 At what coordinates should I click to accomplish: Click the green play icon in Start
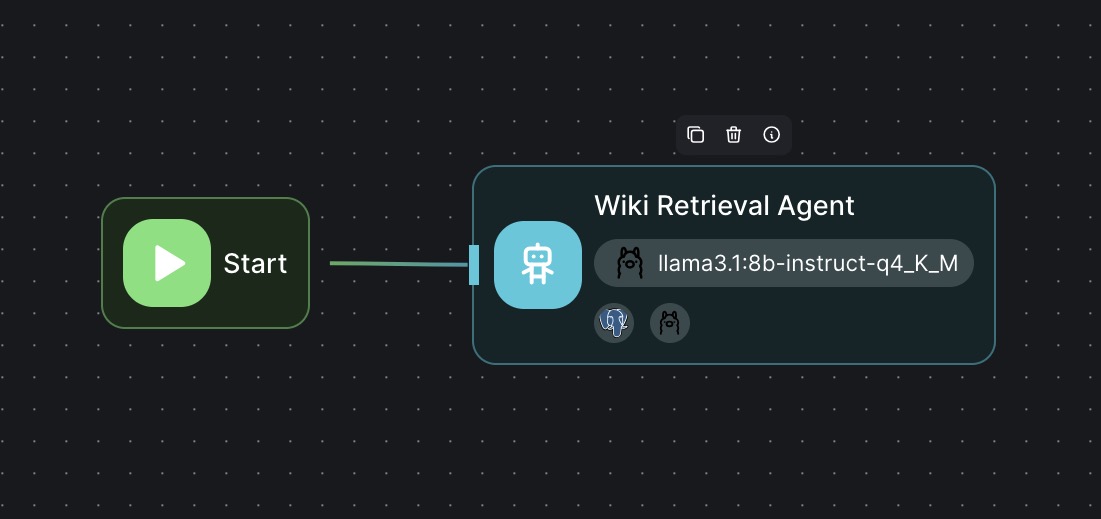(x=167, y=263)
